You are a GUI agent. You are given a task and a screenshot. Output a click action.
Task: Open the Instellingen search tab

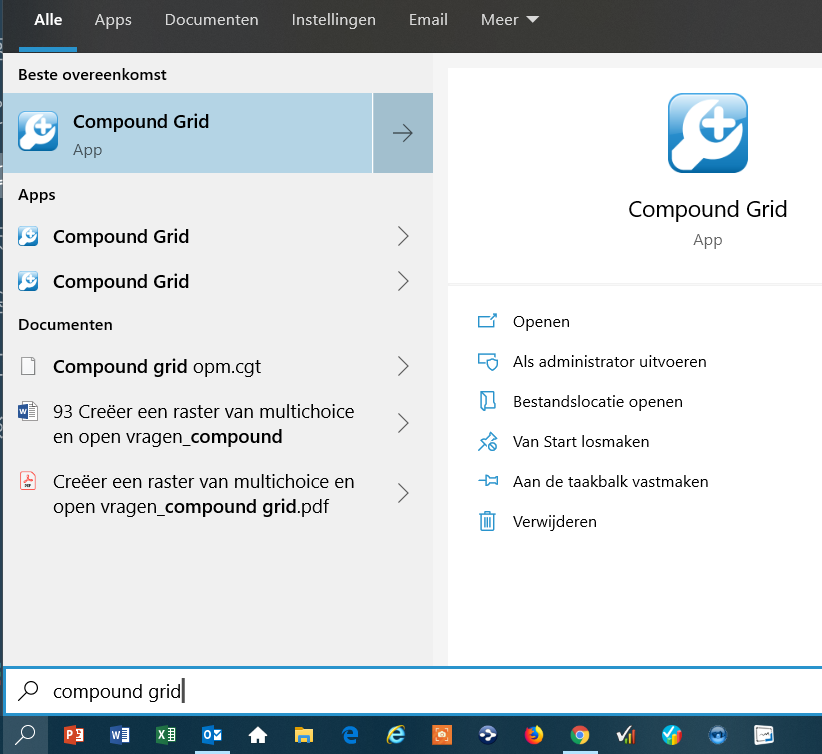(x=333, y=20)
